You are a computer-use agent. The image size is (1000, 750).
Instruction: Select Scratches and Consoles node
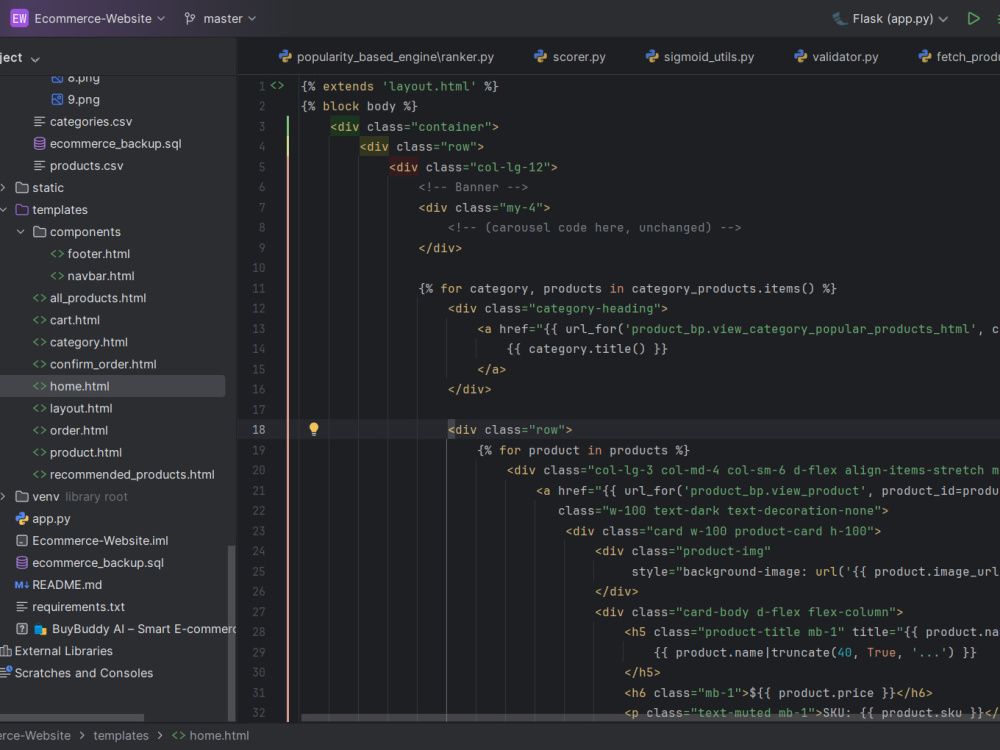tap(84, 673)
